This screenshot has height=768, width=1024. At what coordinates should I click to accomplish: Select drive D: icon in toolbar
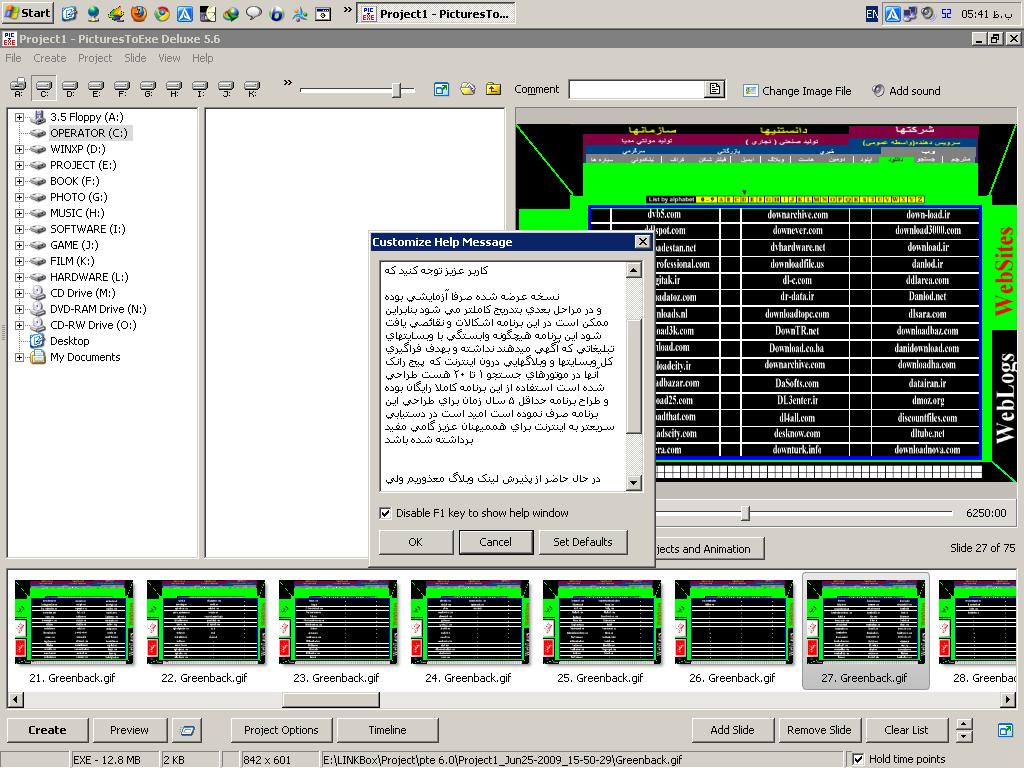click(x=70, y=88)
